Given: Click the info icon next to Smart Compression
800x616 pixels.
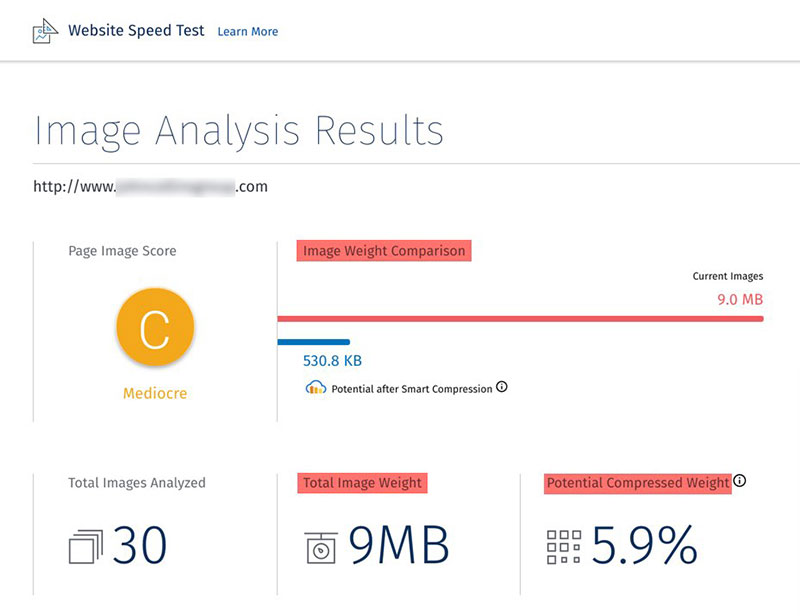Looking at the screenshot, I should tap(502, 387).
